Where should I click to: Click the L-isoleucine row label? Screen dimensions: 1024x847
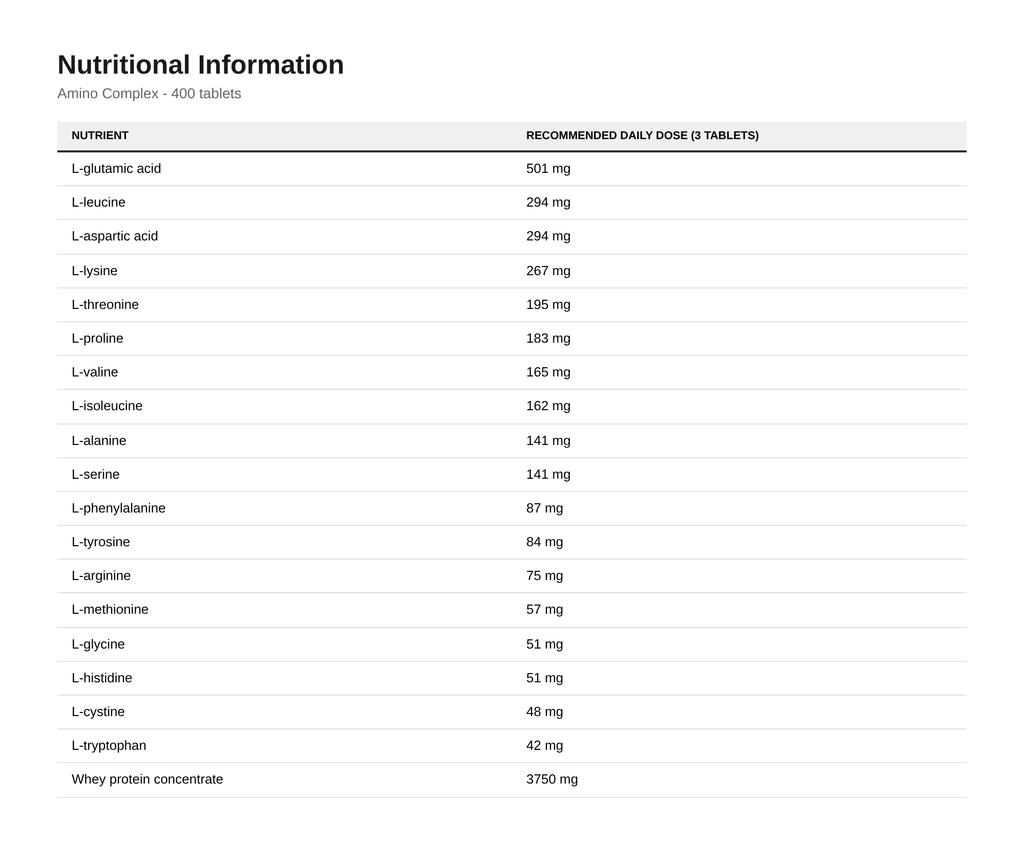(107, 406)
